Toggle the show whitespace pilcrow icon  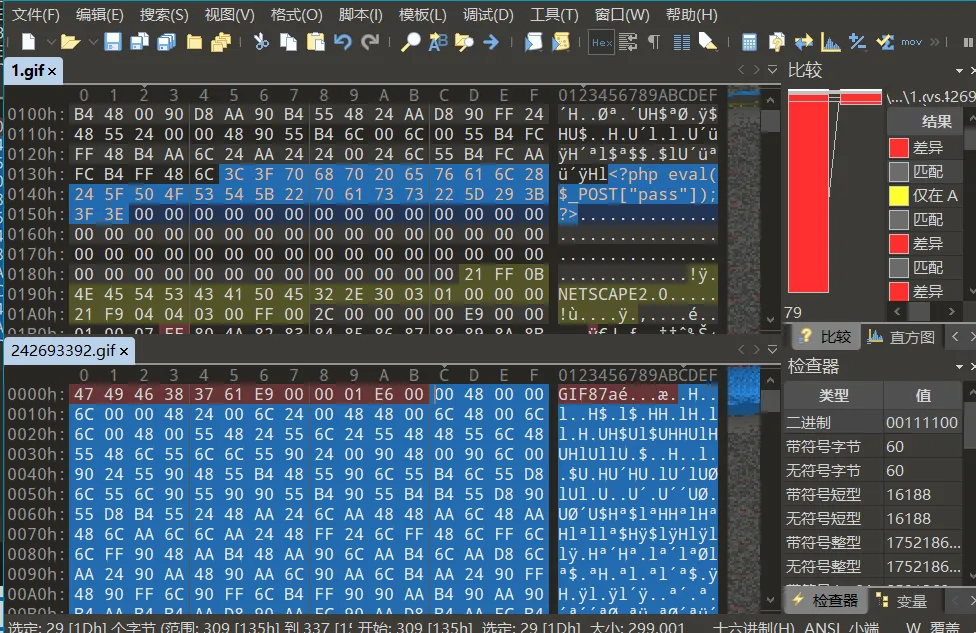(654, 42)
